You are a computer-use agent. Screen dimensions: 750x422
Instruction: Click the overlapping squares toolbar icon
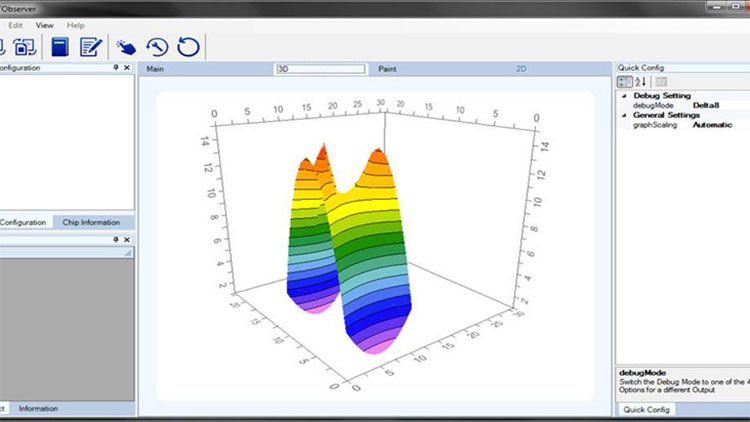pos(25,46)
